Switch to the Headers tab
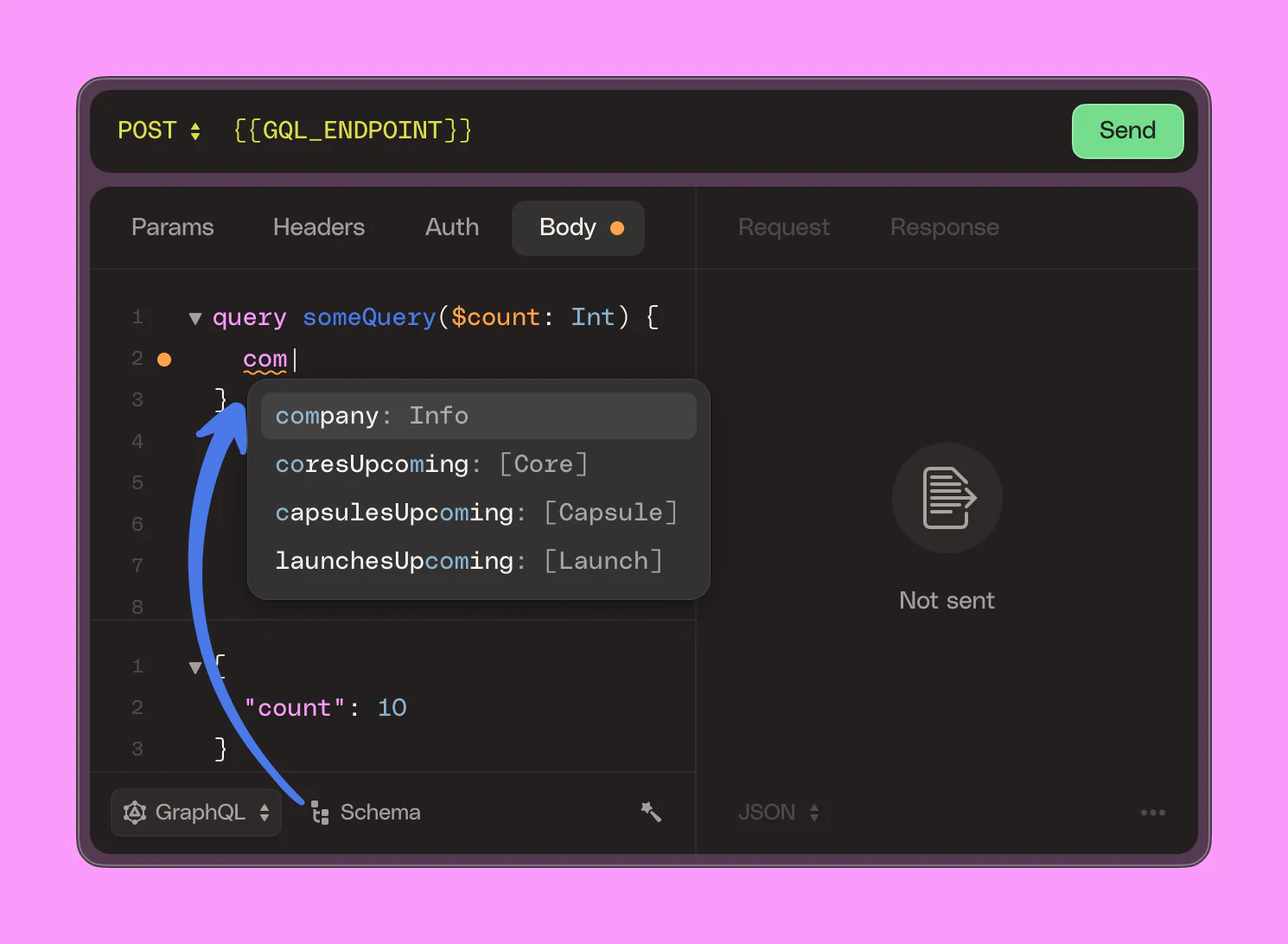Screen dimensions: 1288x944 coord(318,227)
